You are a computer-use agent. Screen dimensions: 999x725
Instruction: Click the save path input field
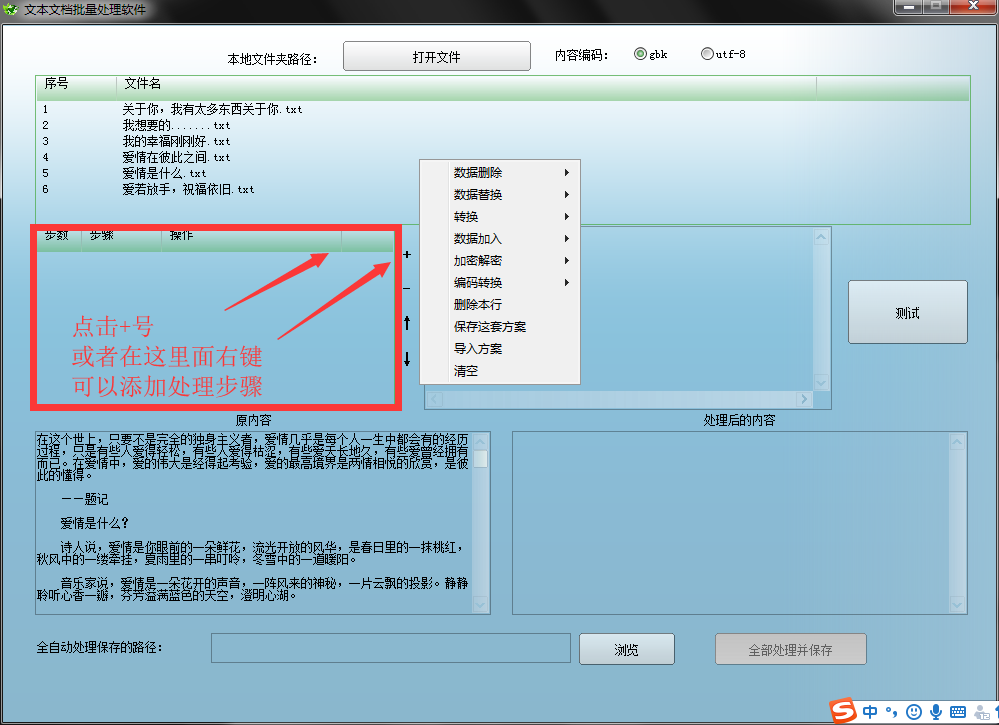point(391,648)
